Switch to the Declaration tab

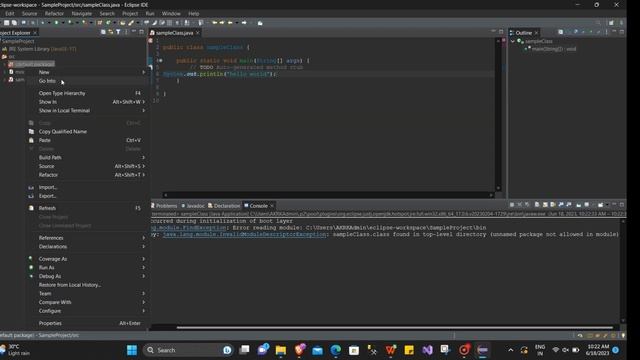tap(224, 206)
